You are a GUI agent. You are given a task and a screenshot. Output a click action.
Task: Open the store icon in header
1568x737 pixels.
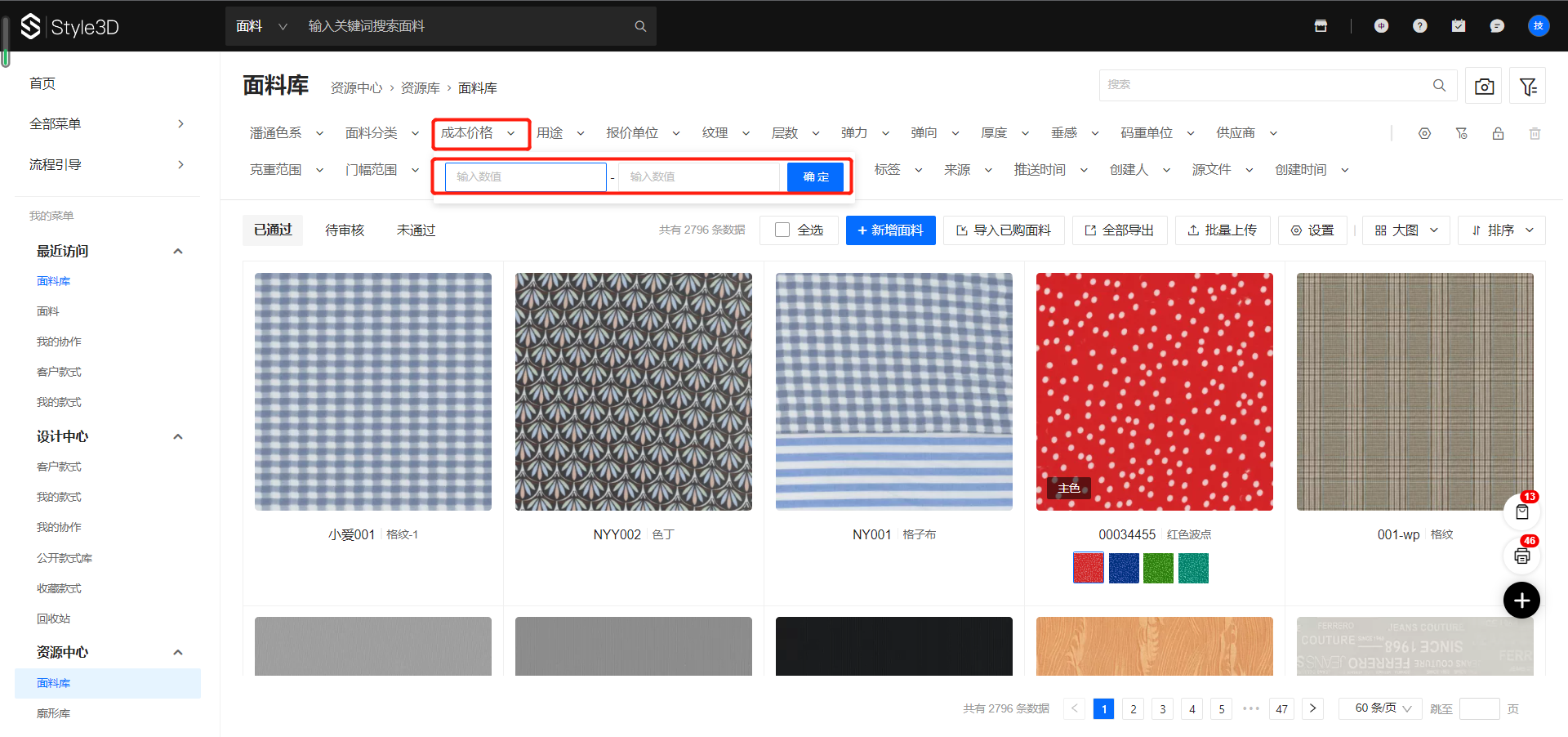[1321, 26]
